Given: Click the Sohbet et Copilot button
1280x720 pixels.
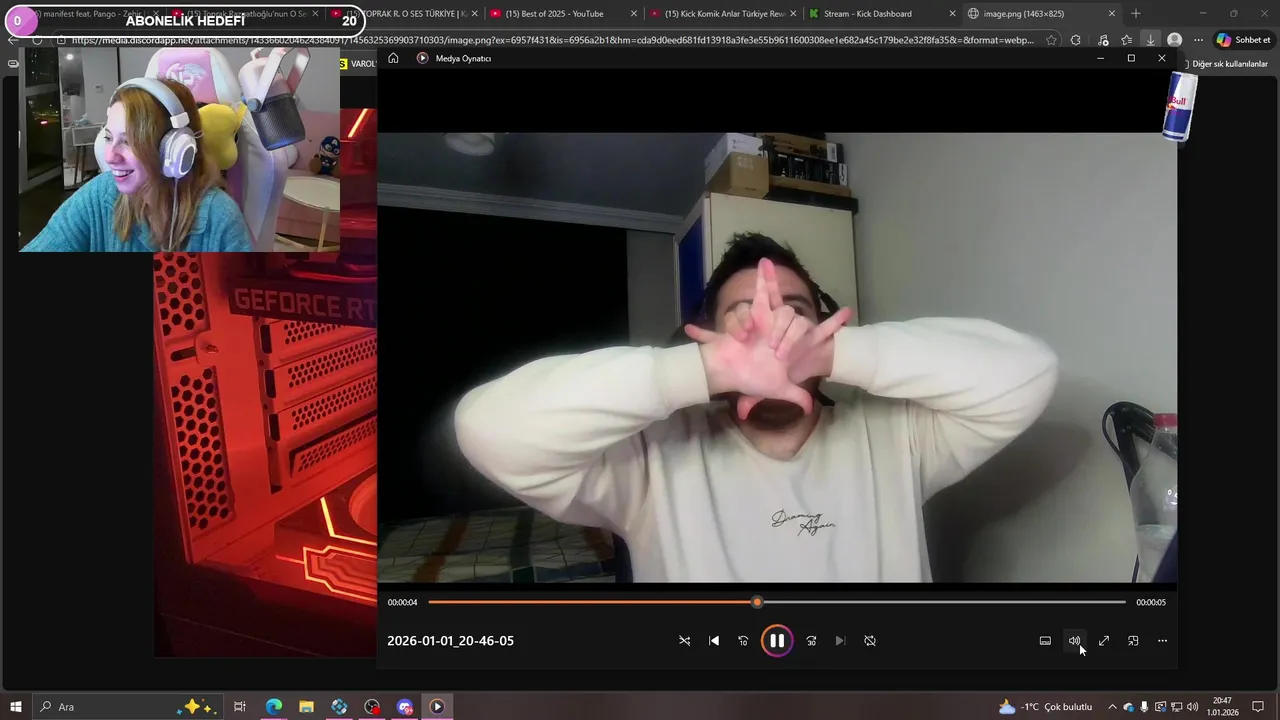Looking at the screenshot, I should (1243, 40).
